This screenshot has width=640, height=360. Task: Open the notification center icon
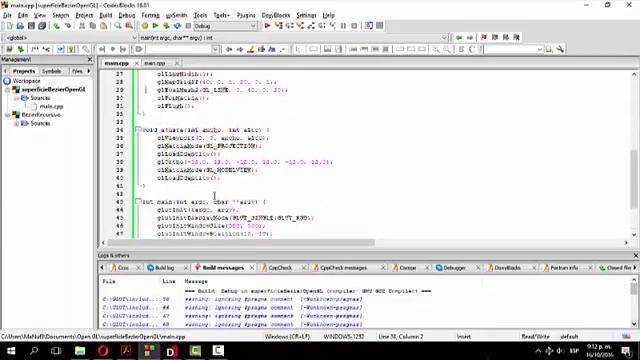627,351
